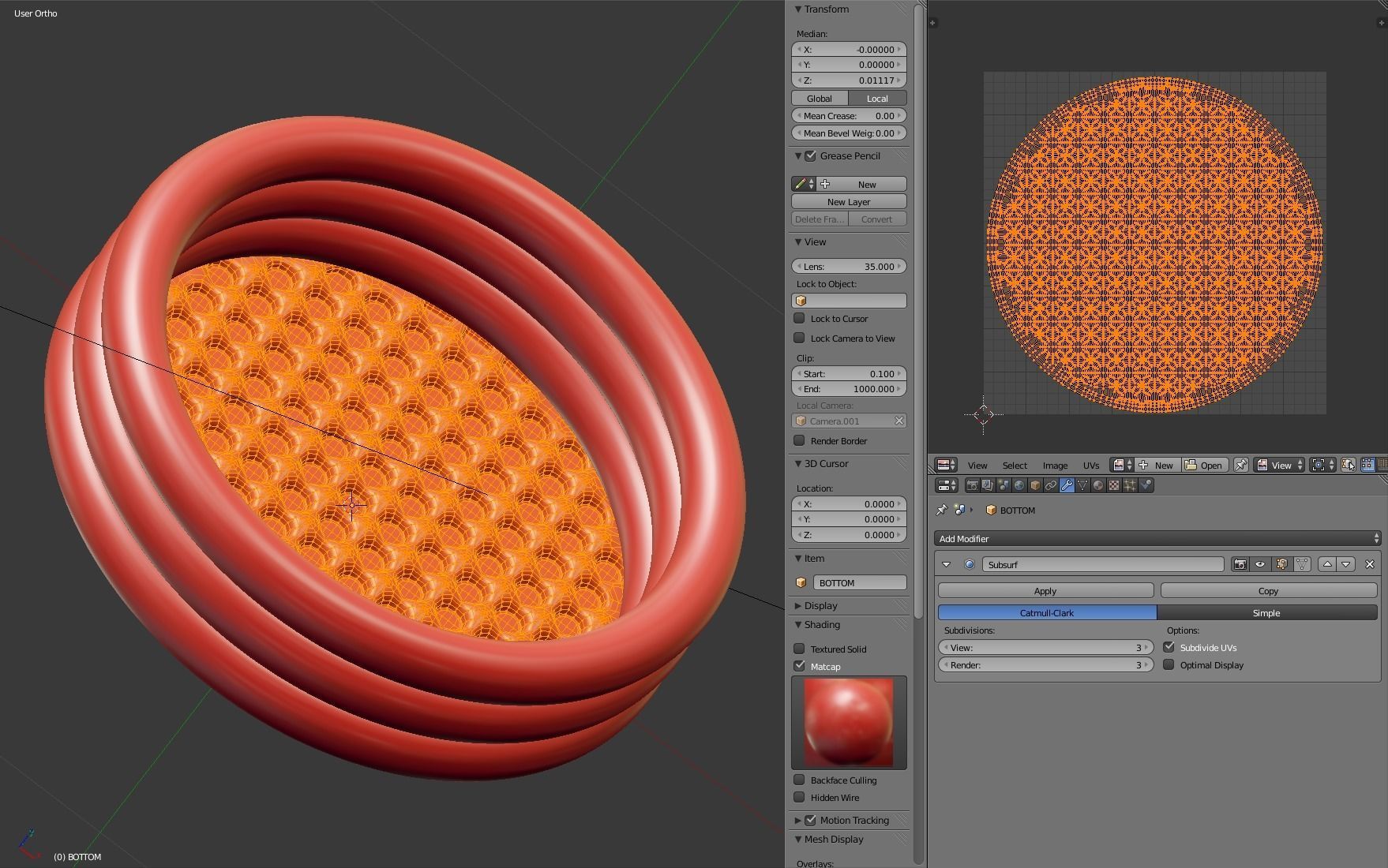Toggle UV sync selection with mesh
The image size is (1388, 868).
1349,465
